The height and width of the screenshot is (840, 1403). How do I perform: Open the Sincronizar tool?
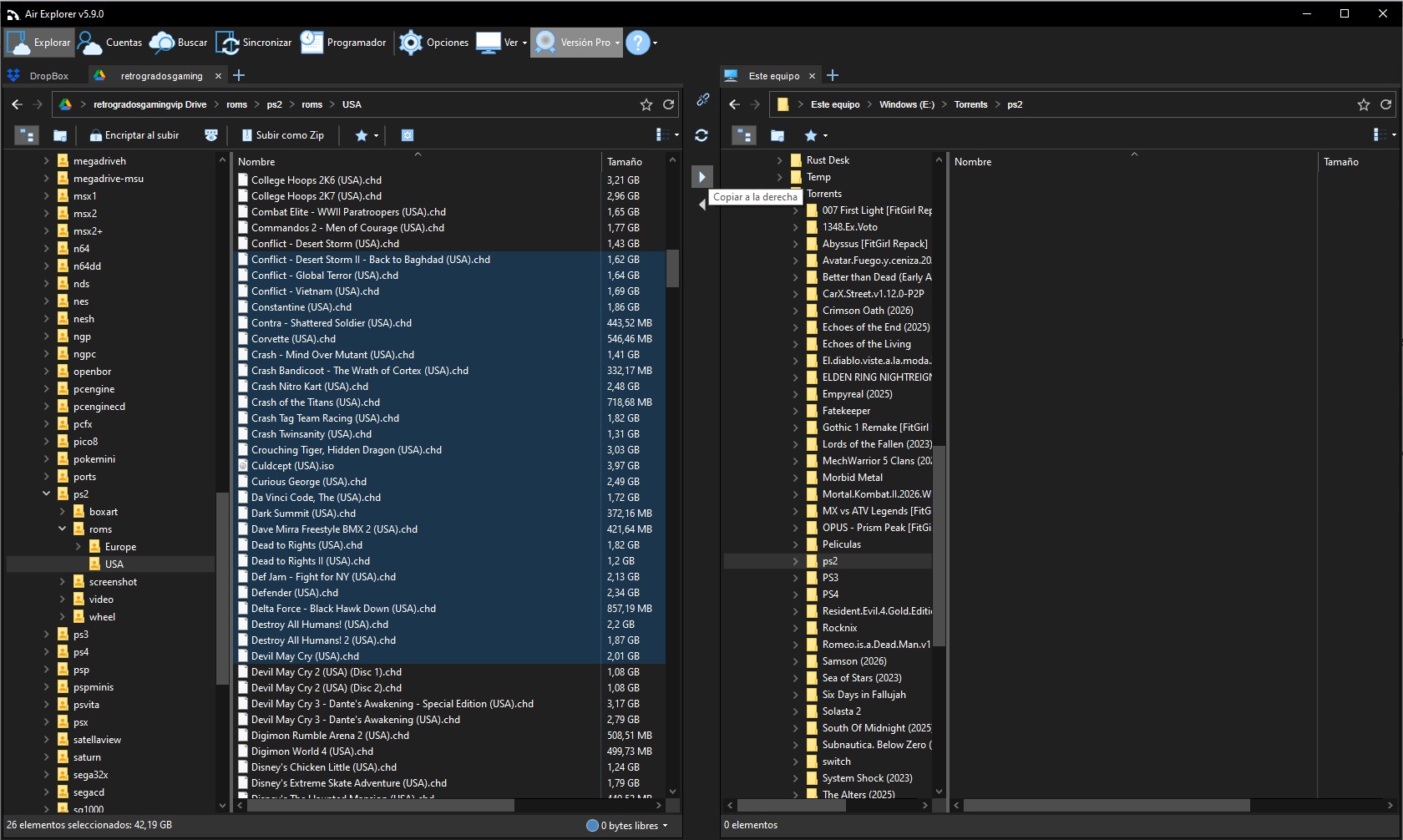[x=254, y=43]
